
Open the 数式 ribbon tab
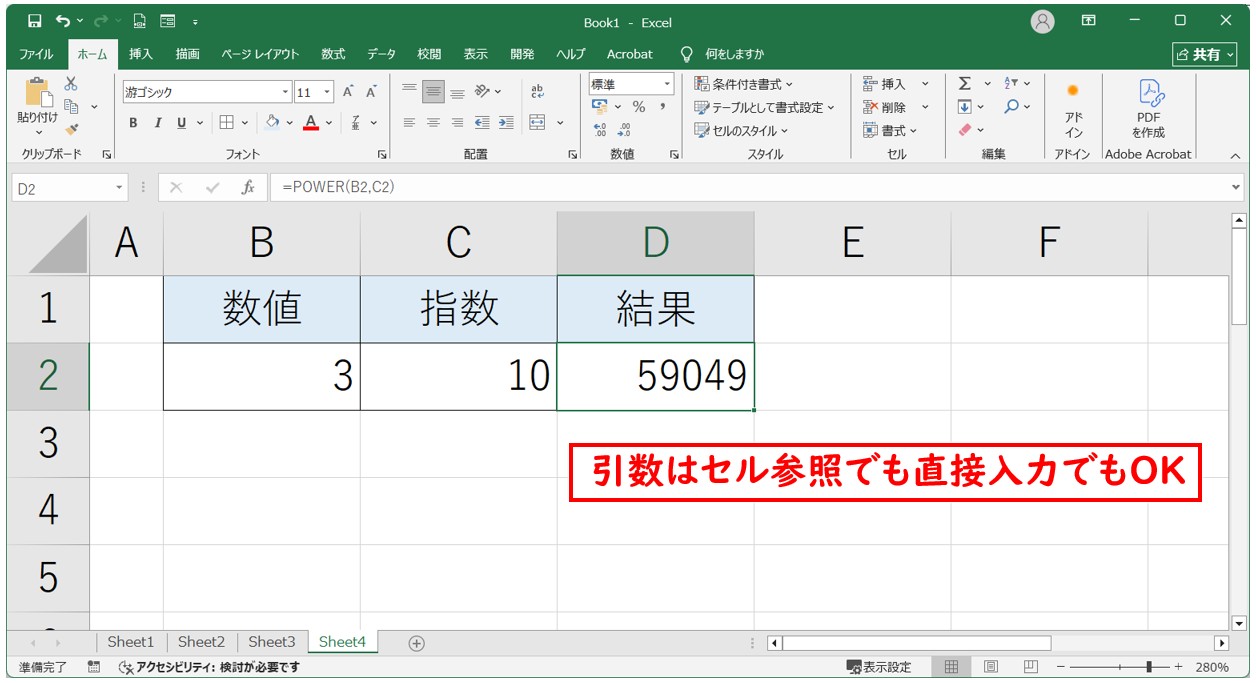(x=333, y=54)
